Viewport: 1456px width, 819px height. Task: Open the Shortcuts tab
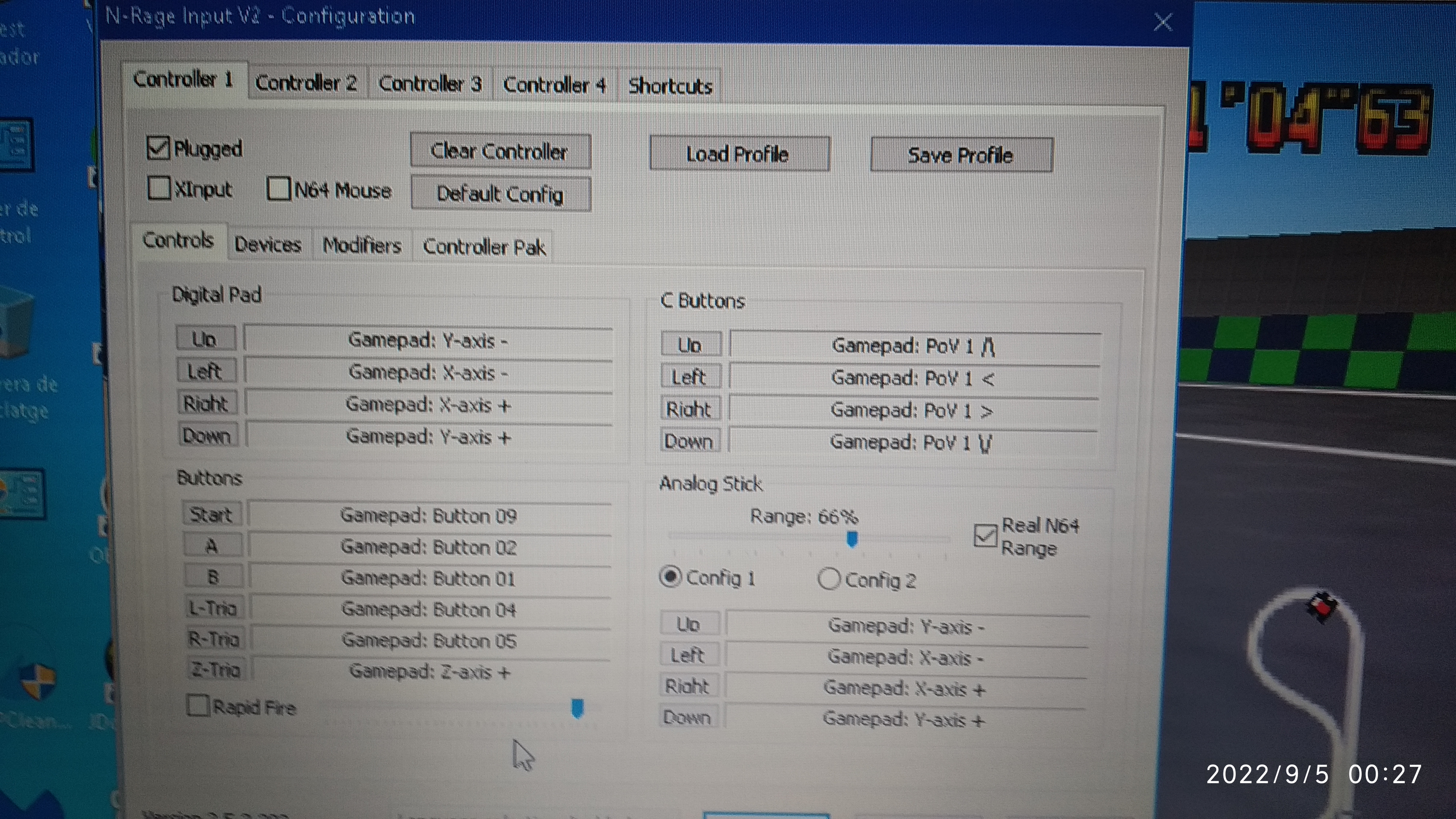670,87
